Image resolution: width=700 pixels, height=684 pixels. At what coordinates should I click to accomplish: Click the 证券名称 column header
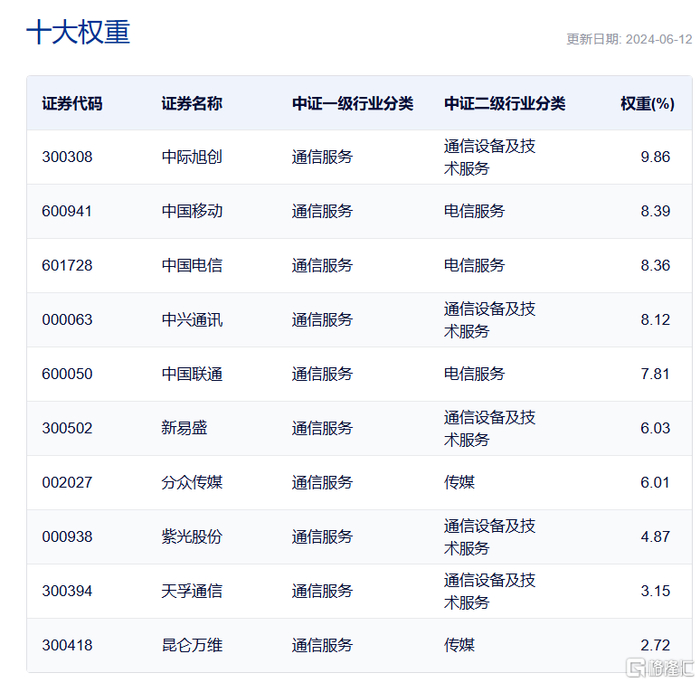[x=192, y=104]
